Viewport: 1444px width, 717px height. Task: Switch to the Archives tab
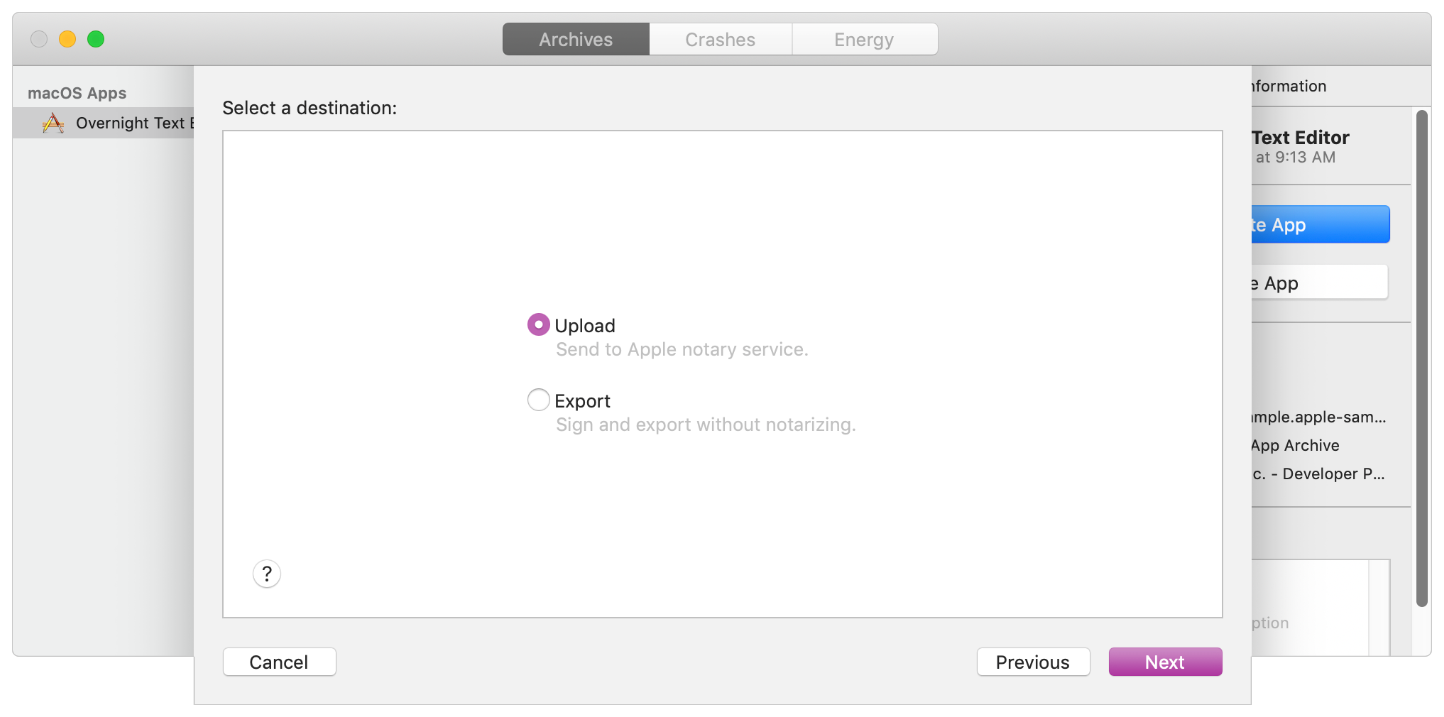575,39
